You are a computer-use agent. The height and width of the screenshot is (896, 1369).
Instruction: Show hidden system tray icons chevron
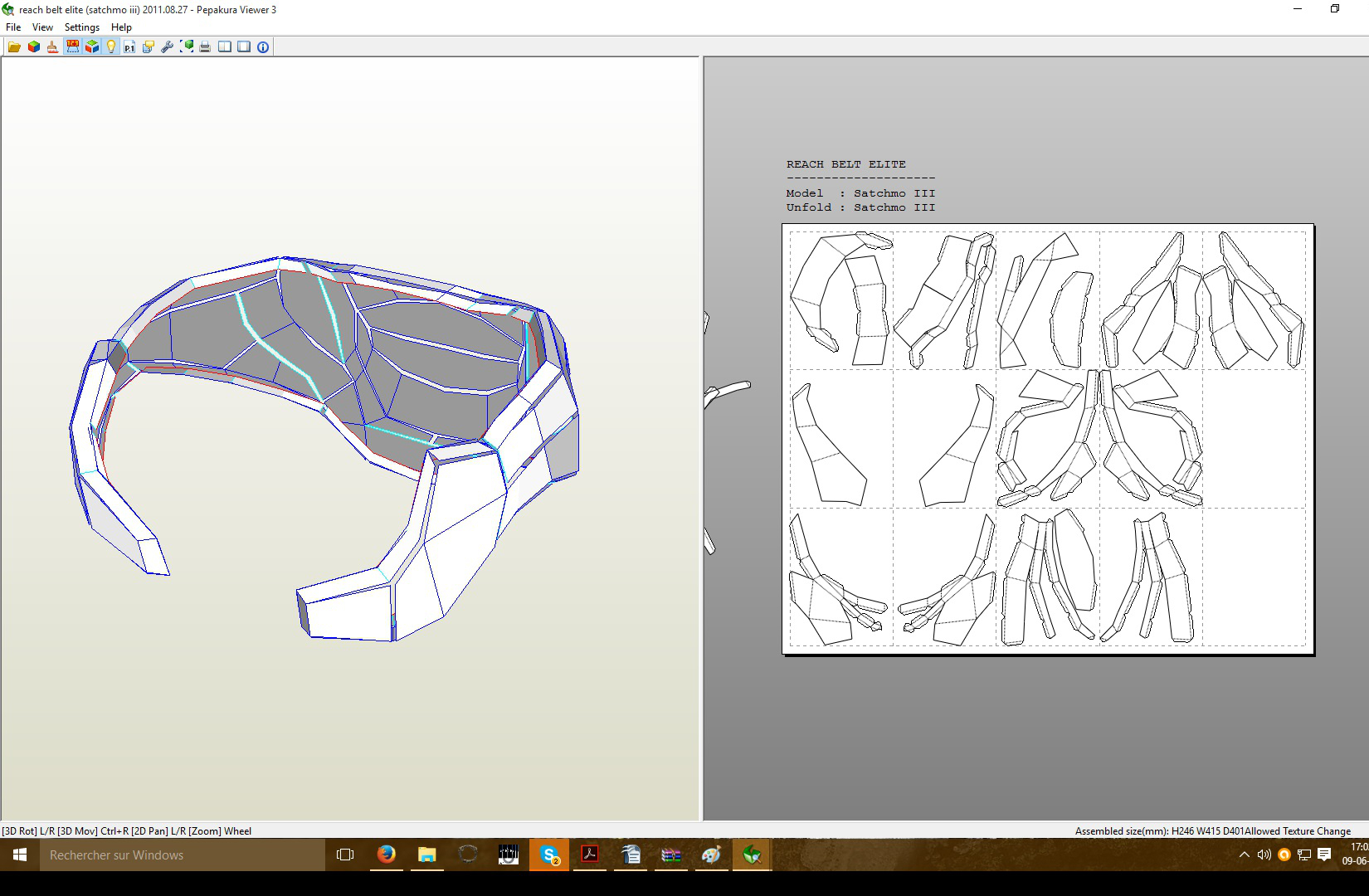click(1245, 855)
